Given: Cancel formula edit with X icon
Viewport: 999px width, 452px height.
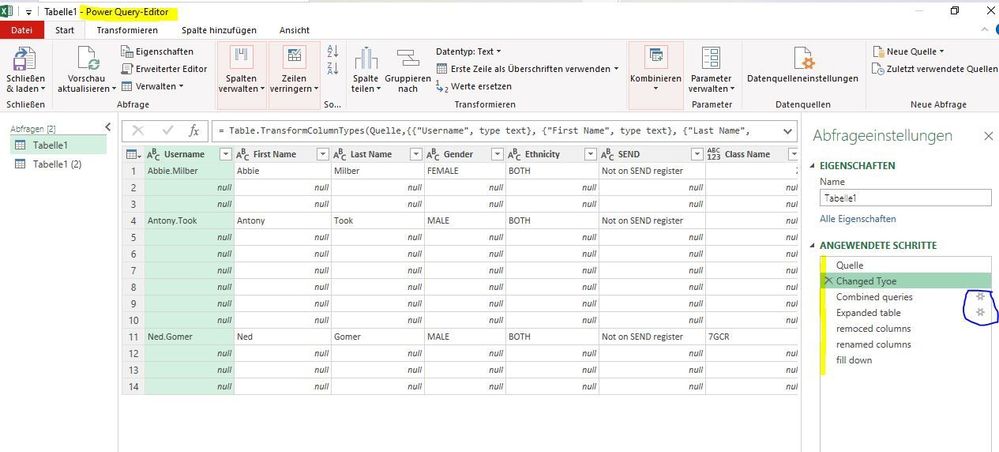Looking at the screenshot, I should (137, 131).
